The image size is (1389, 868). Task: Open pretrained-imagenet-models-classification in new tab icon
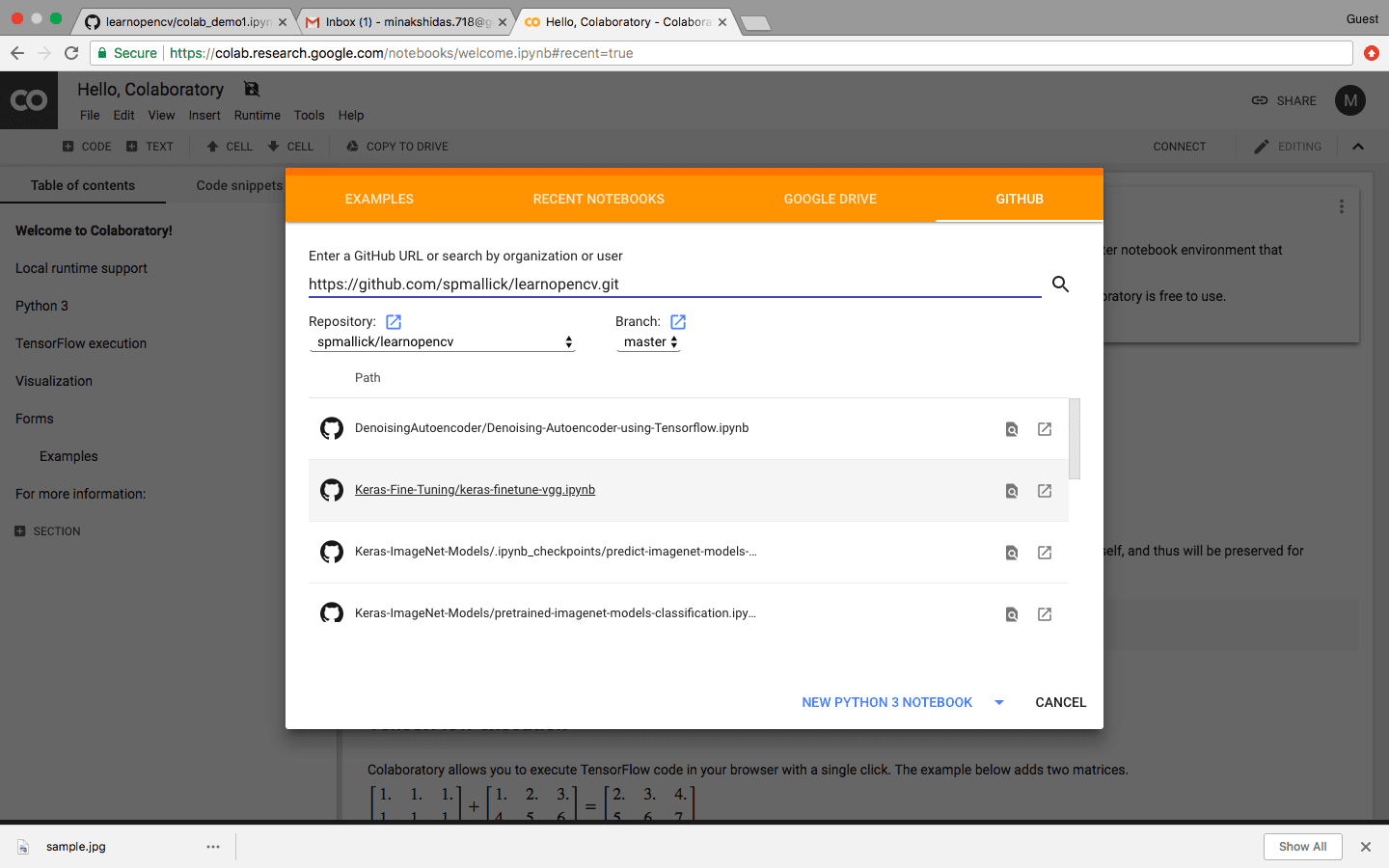click(x=1045, y=614)
